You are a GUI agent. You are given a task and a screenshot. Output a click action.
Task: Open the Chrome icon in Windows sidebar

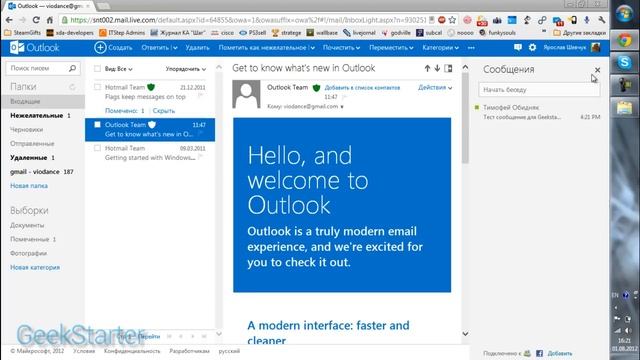[x=624, y=40]
